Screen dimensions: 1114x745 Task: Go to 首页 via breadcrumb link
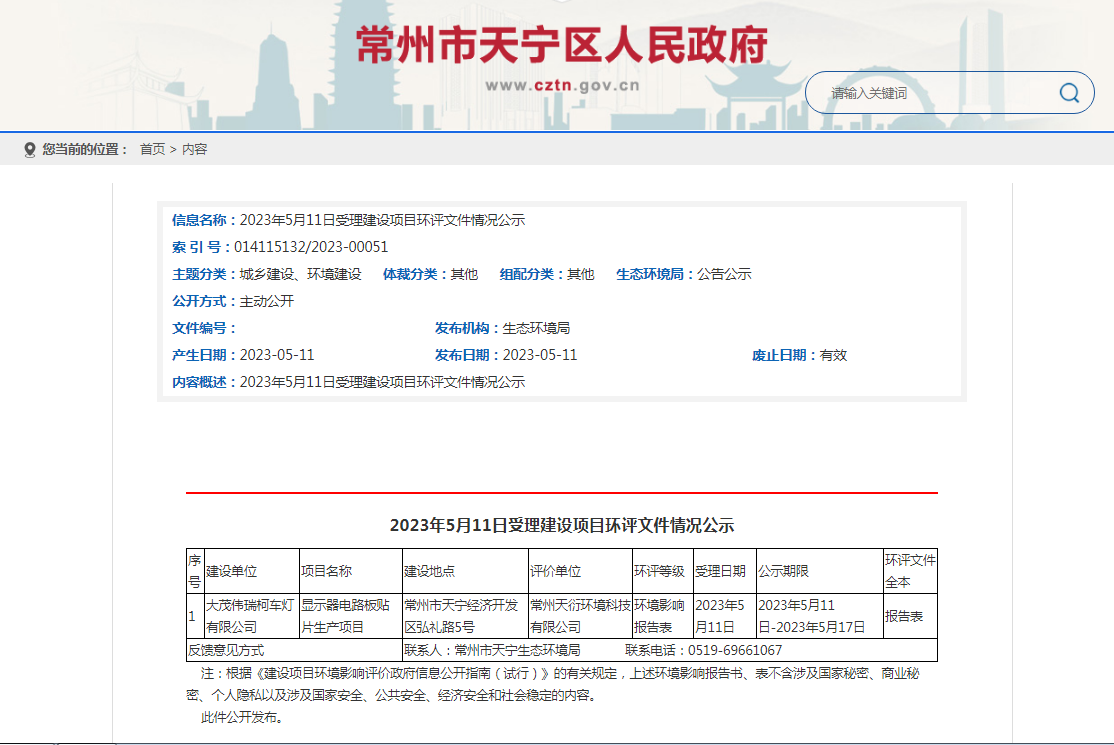click(152, 149)
